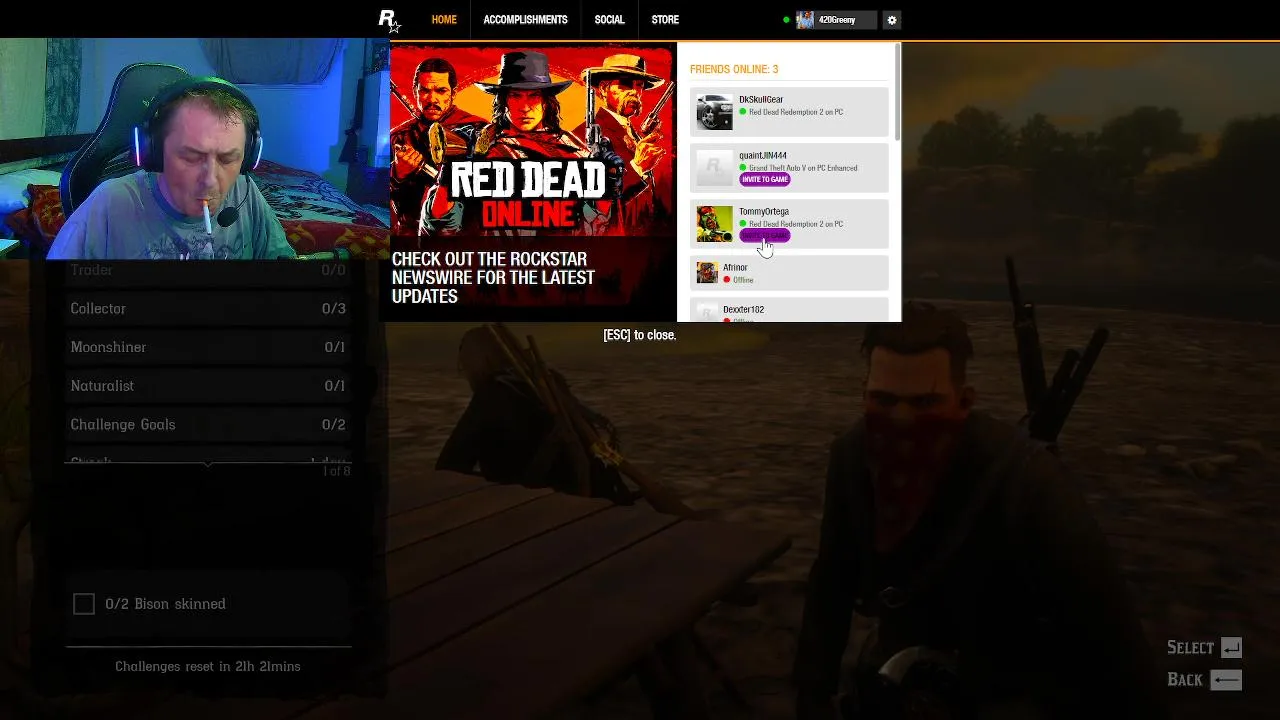Click Afrinor's small avatar icon
The image size is (1280, 720).
707,273
